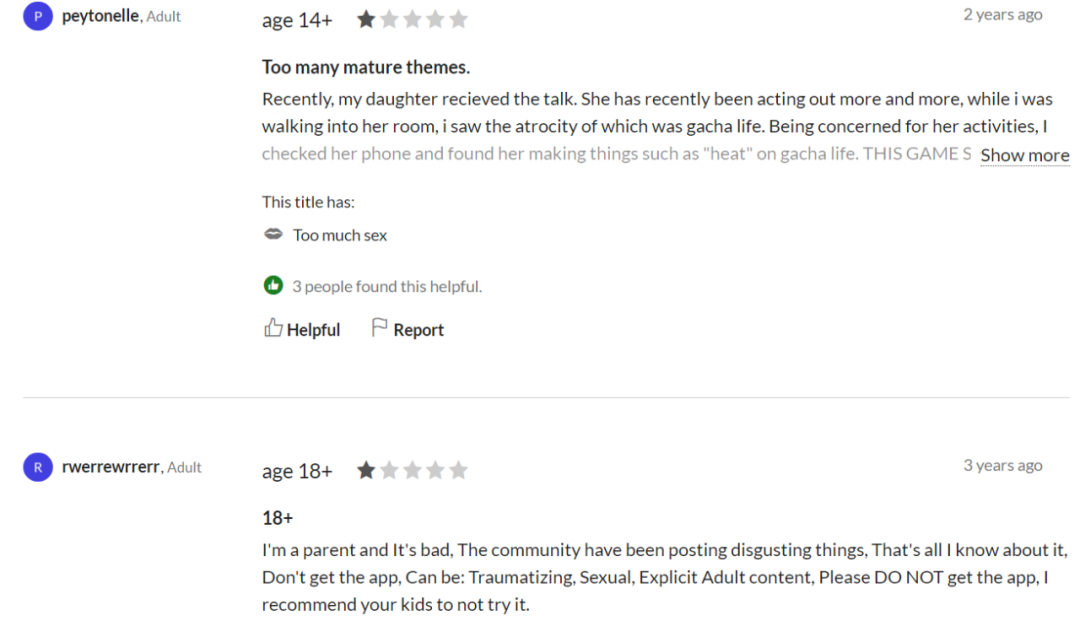Click the peytonelle user avatar icon
Viewport: 1080px width, 637px height.
click(x=38, y=17)
